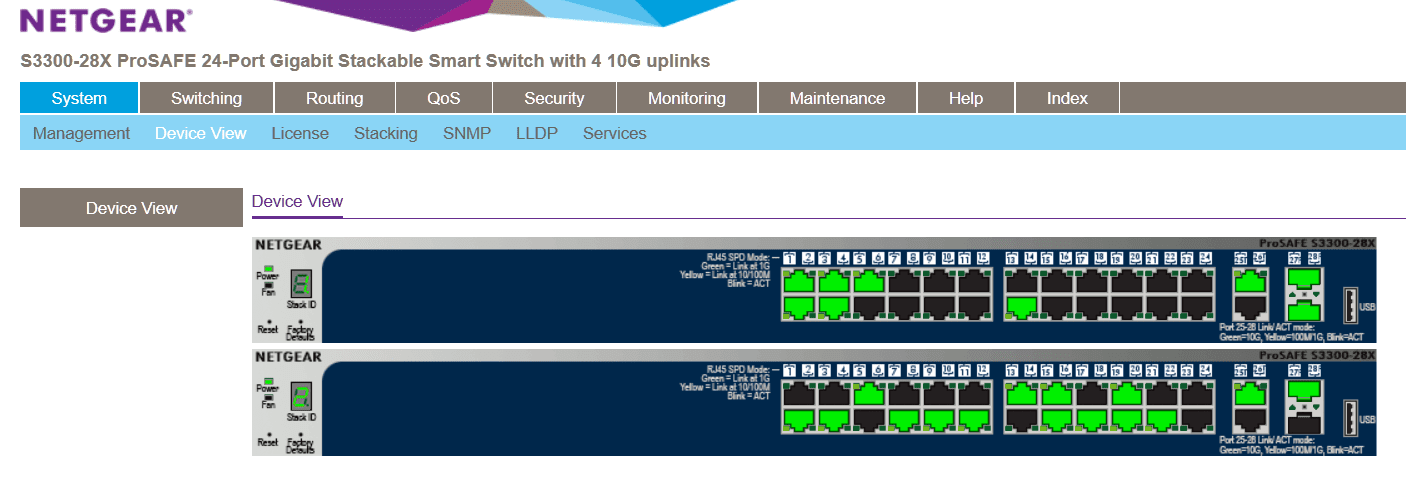This screenshot has height=478, width=1406.
Task: Open the Security menu tab
Action: (554, 98)
